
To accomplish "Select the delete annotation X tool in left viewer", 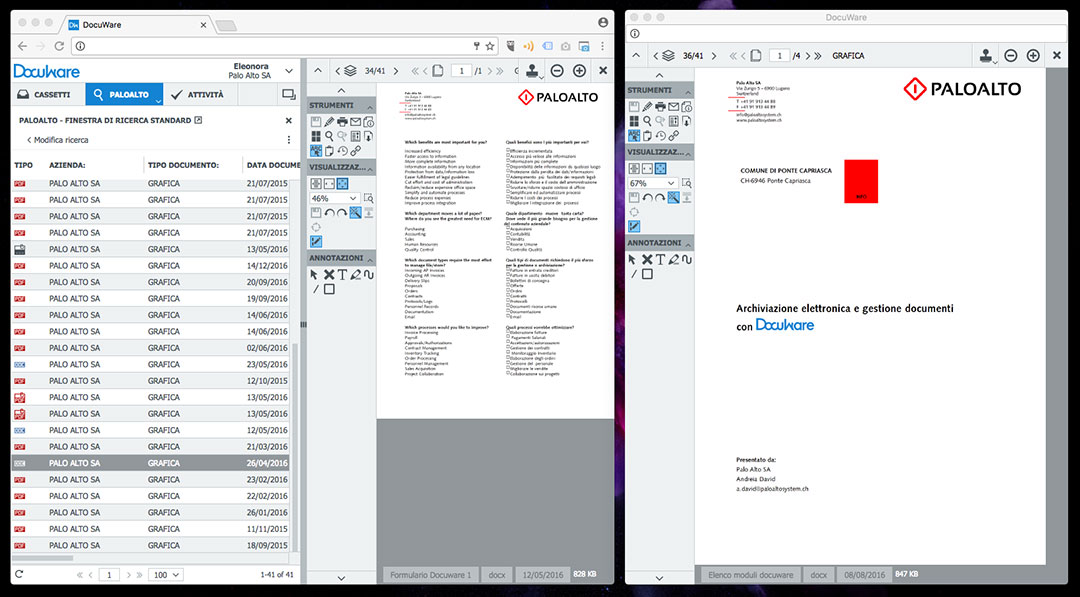I will pyautogui.click(x=329, y=275).
